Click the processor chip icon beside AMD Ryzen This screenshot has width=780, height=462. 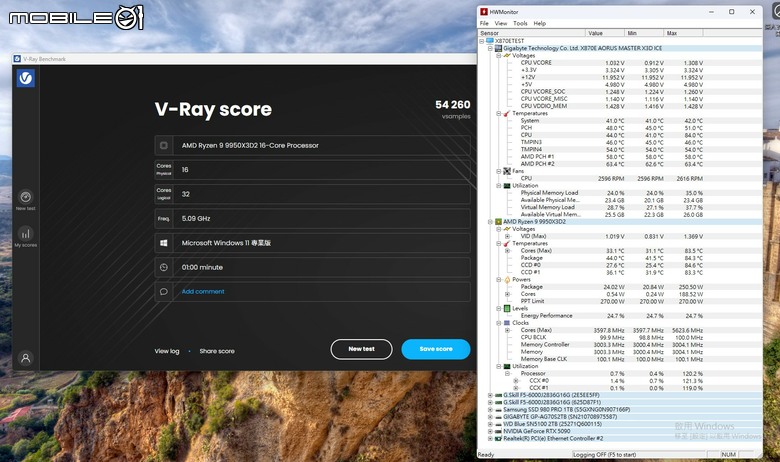164,145
